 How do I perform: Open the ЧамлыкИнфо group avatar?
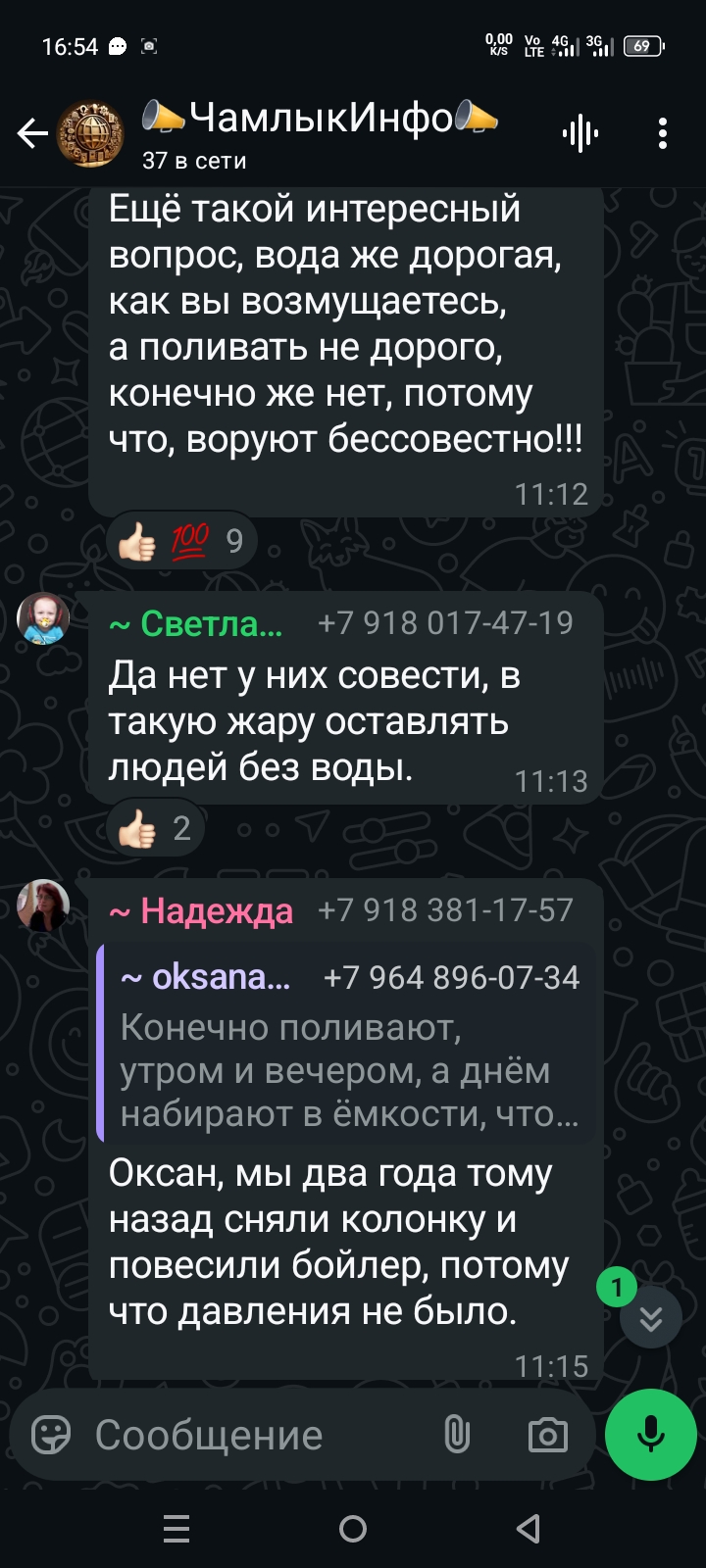[x=91, y=134]
